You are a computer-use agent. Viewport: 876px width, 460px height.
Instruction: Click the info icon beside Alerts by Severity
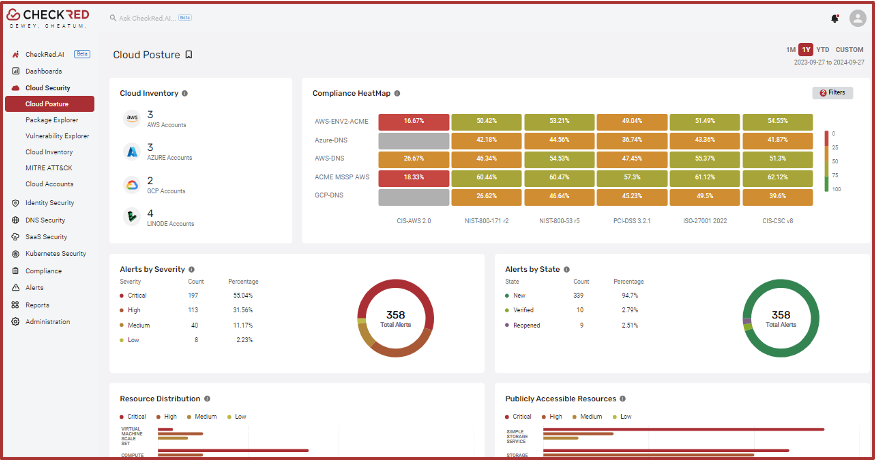[191, 269]
